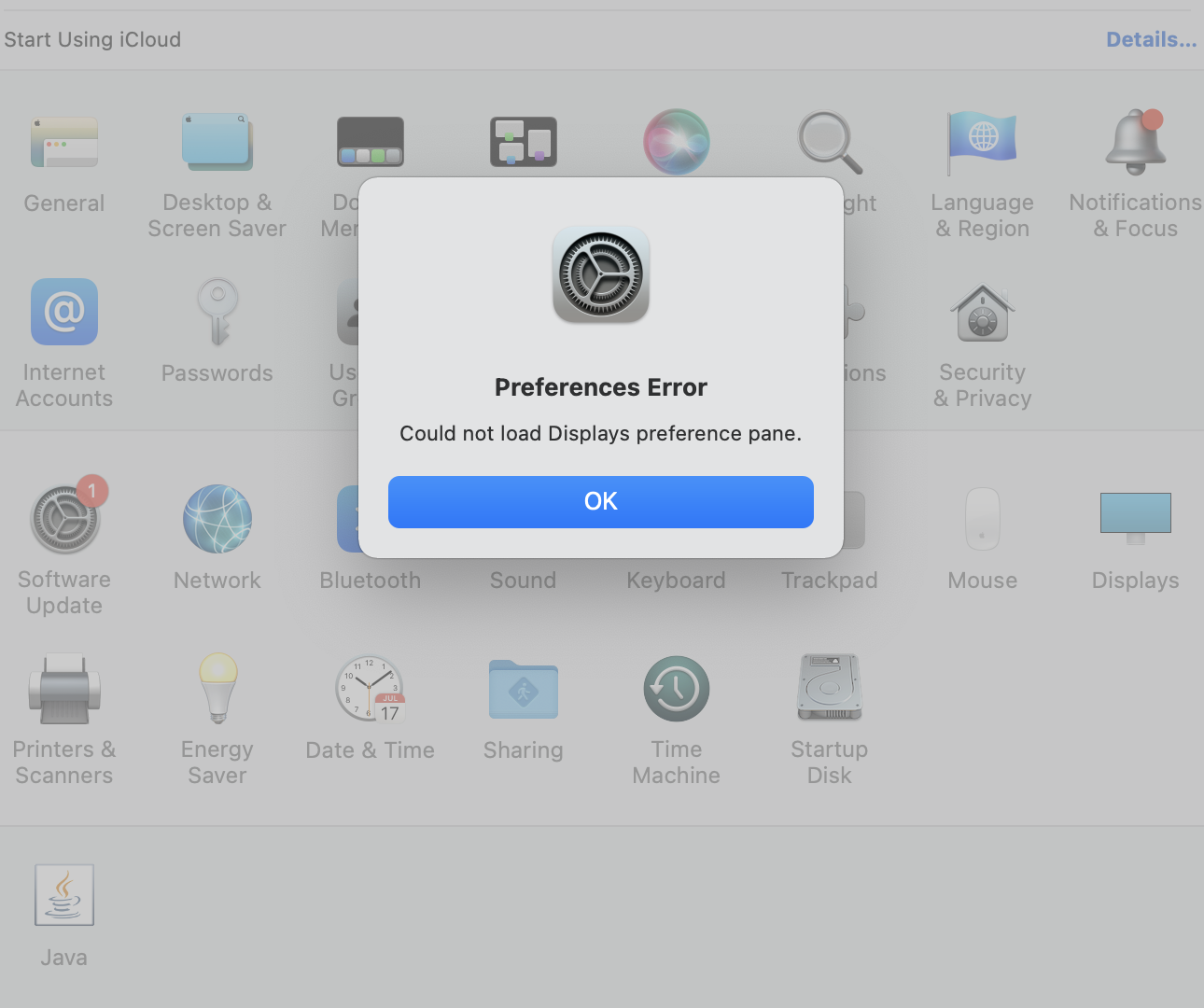Open Language & Region settings
Viewport: 1204px width, 1008px height.
983,142
